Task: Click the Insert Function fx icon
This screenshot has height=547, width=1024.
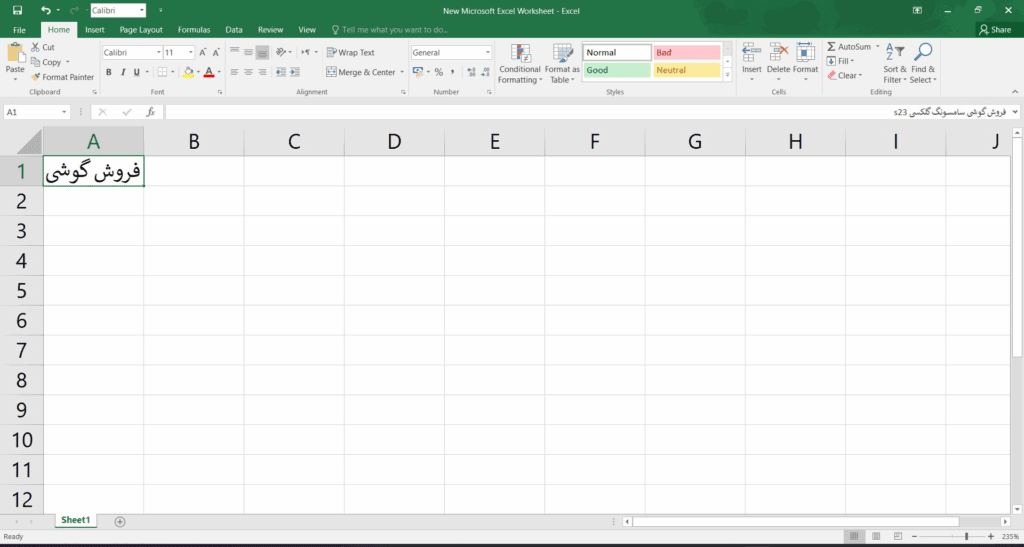Action: point(150,112)
